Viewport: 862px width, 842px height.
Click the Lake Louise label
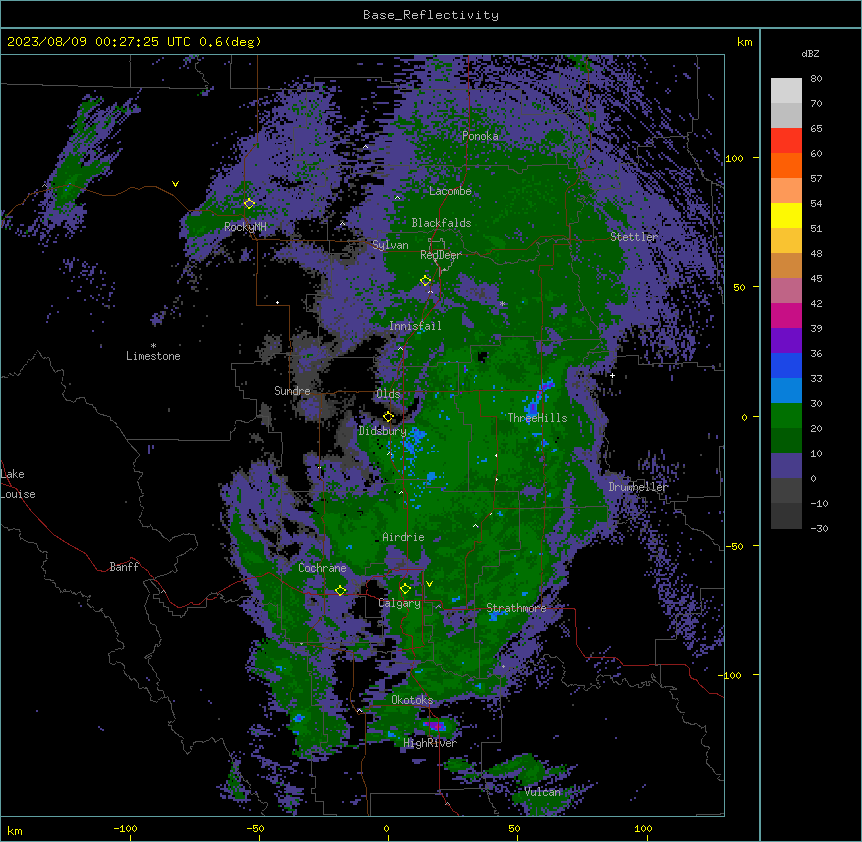coord(18,484)
